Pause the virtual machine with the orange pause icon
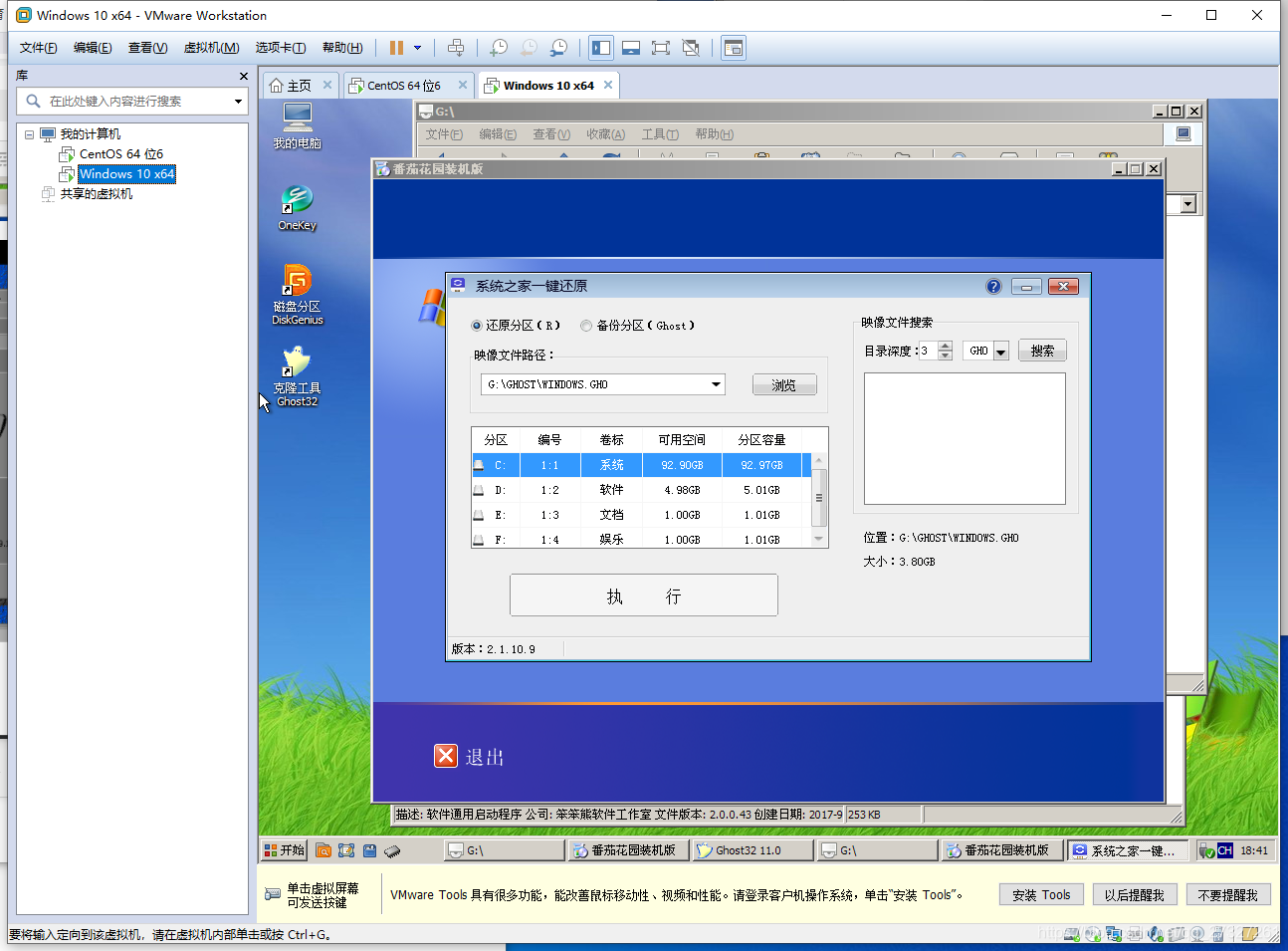The width and height of the screenshot is (1288, 951). [396, 48]
